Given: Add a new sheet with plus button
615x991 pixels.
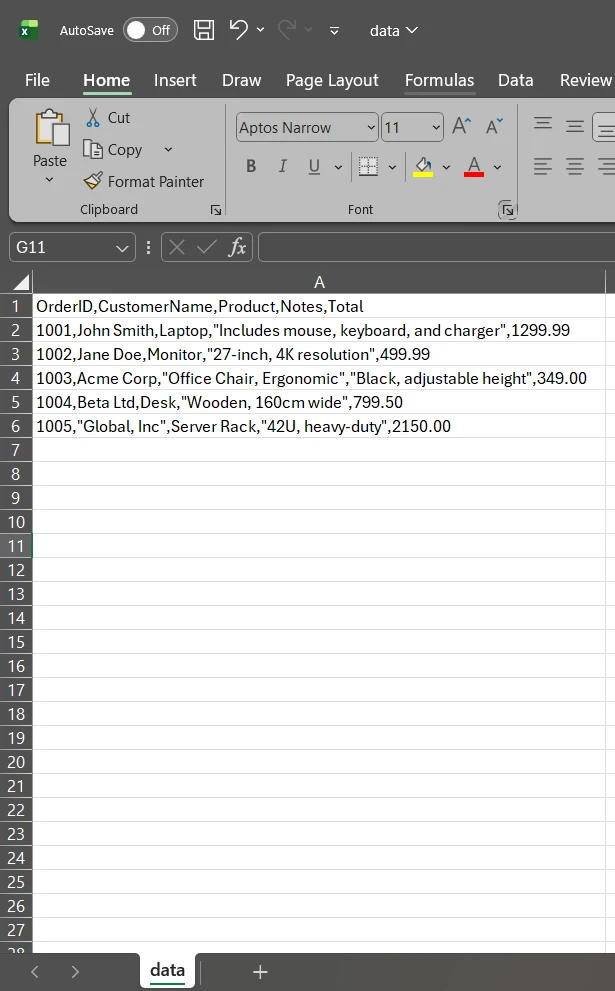Looking at the screenshot, I should click(260, 971).
